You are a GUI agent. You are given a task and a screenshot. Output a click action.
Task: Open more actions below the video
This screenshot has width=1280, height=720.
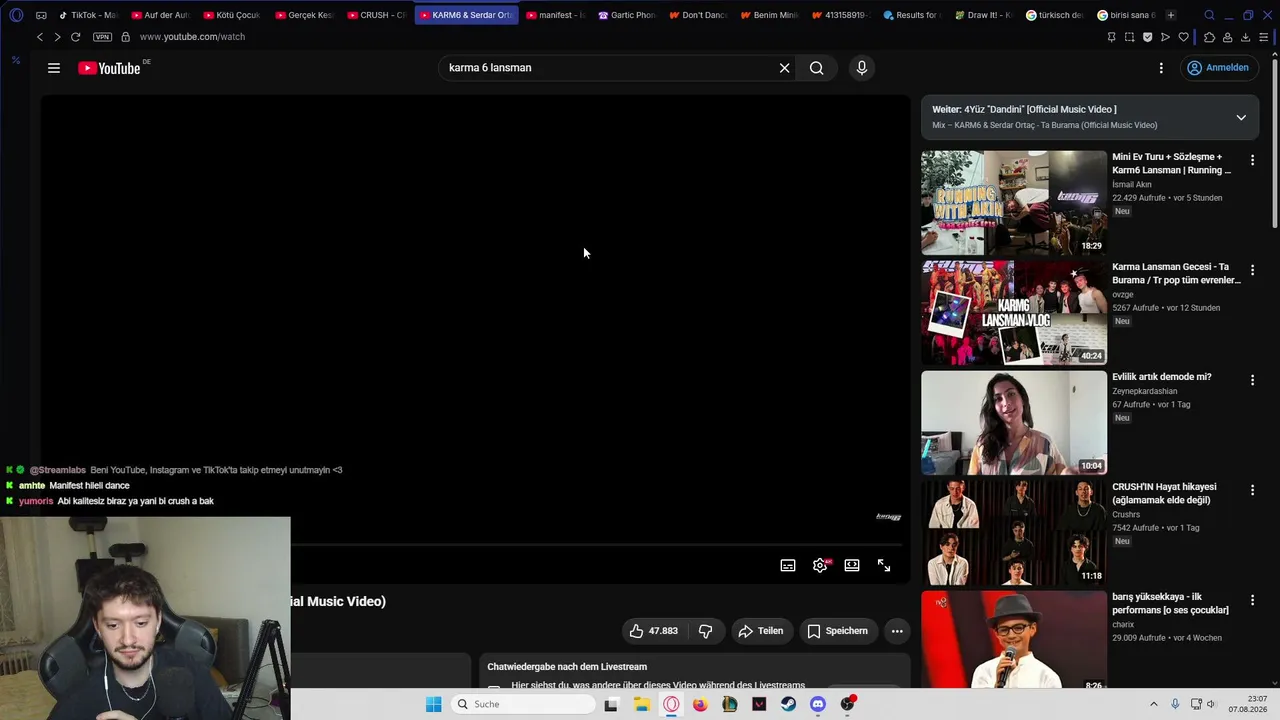pos(897,631)
